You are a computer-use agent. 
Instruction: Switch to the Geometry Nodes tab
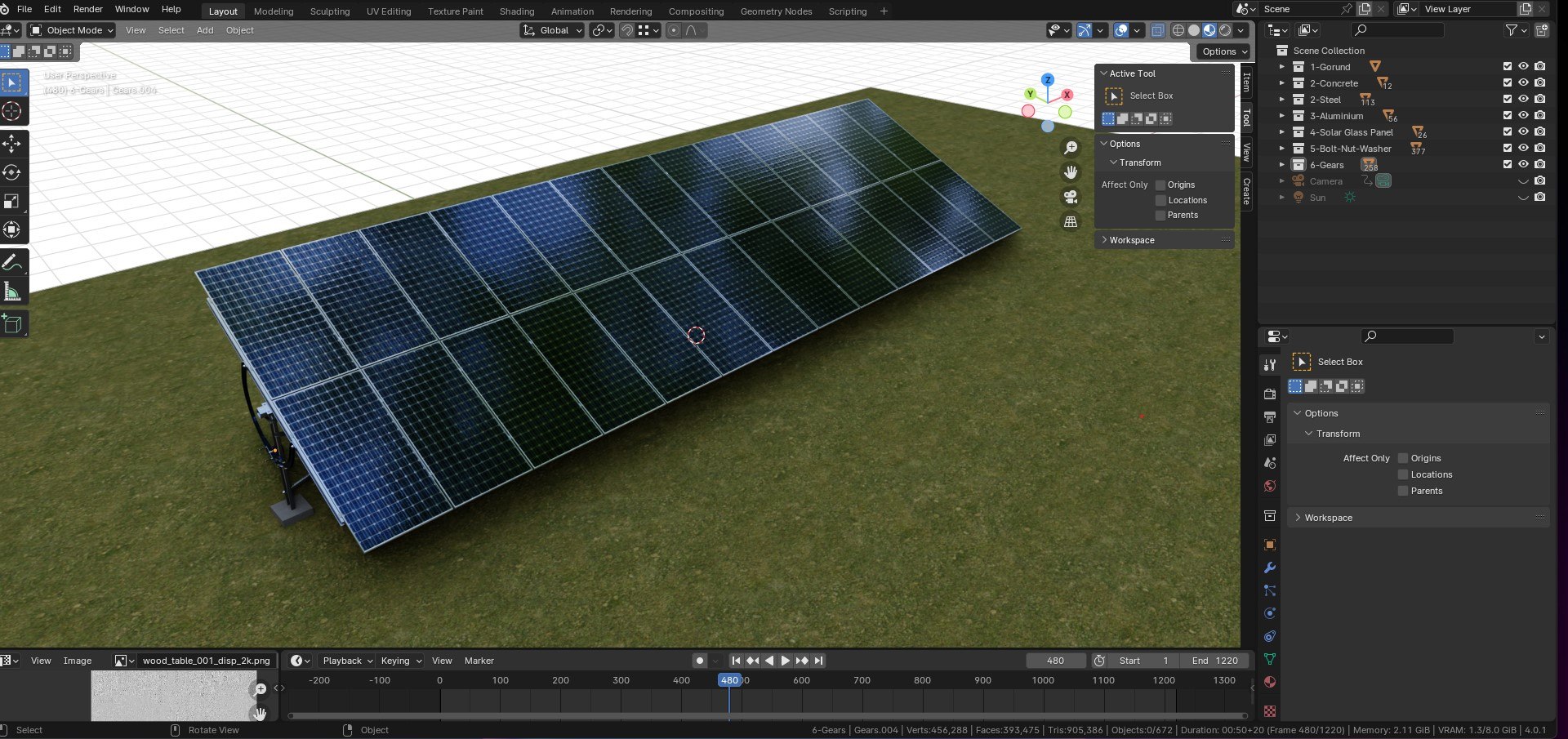point(776,11)
